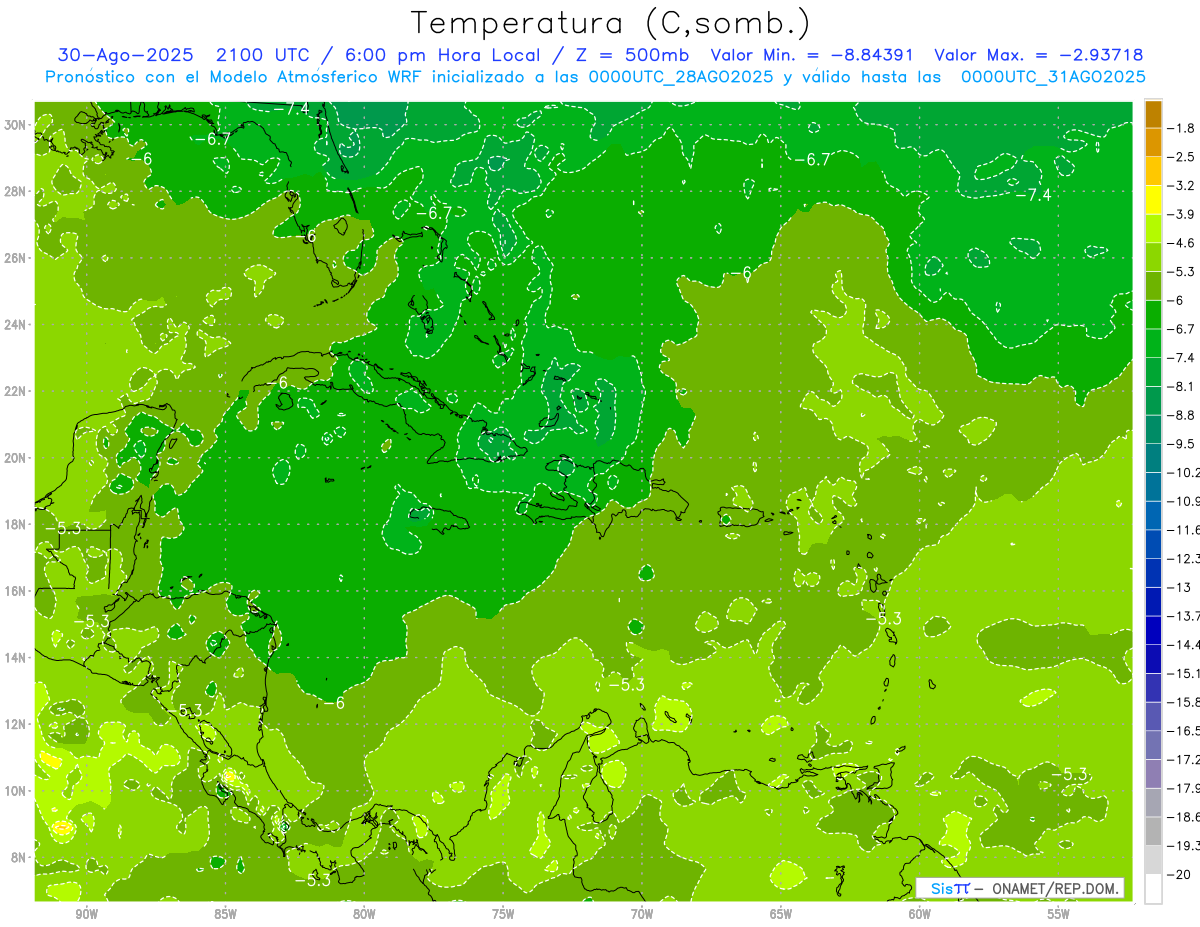1200x927 pixels.
Task: Click the "60W" longitude axis label
Action: pos(921,915)
